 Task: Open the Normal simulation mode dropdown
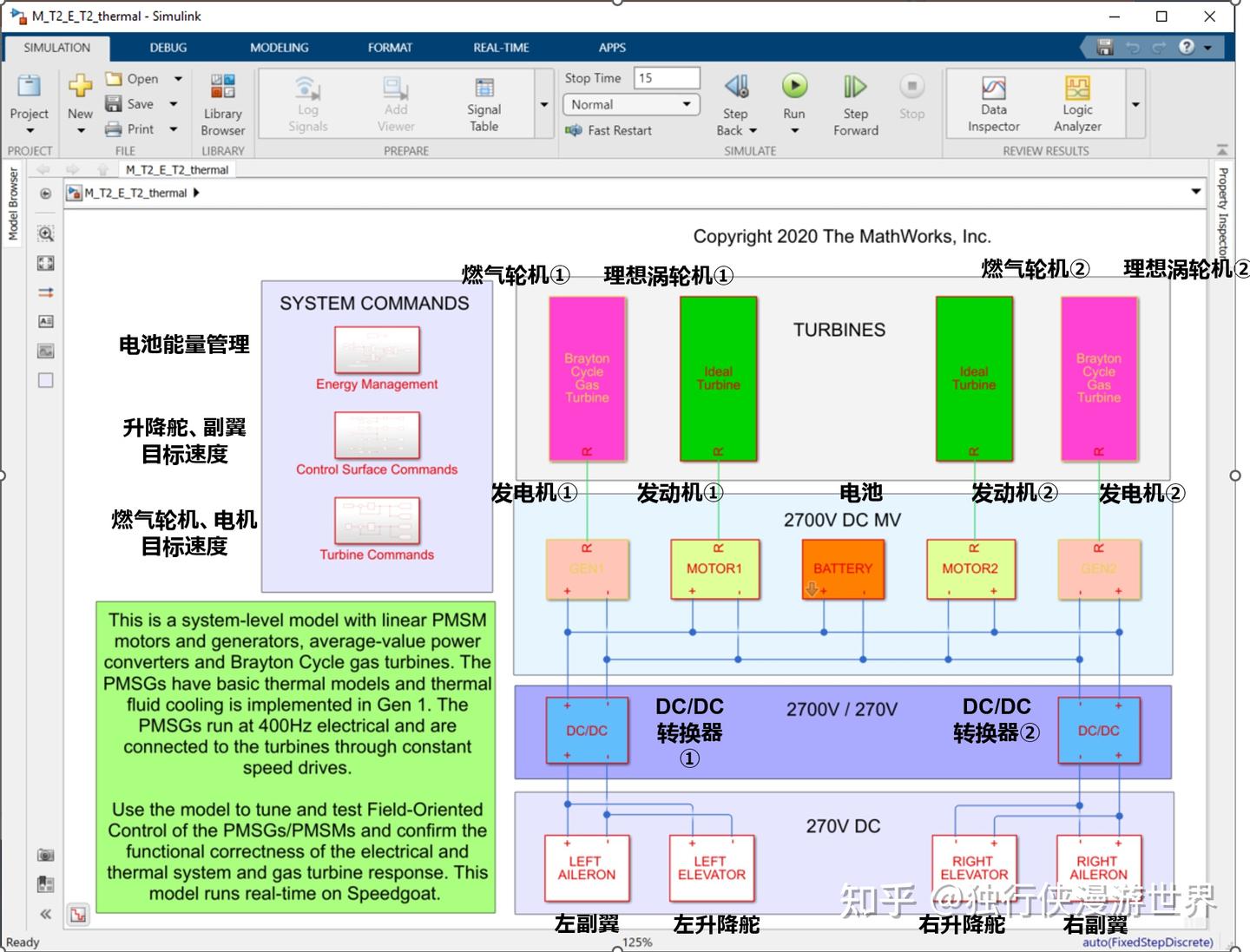point(683,104)
